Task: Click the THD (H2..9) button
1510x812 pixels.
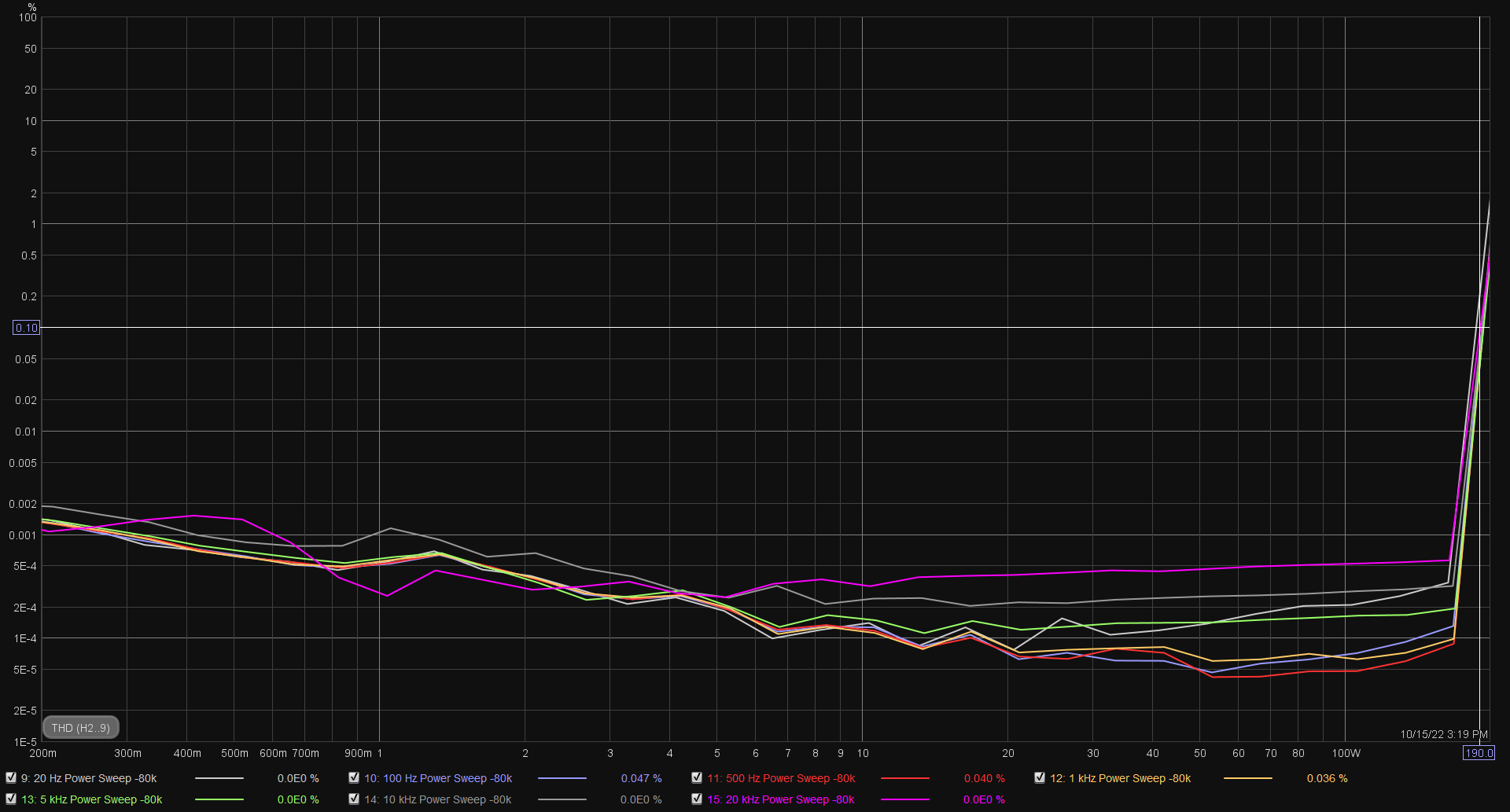Action: [x=81, y=728]
